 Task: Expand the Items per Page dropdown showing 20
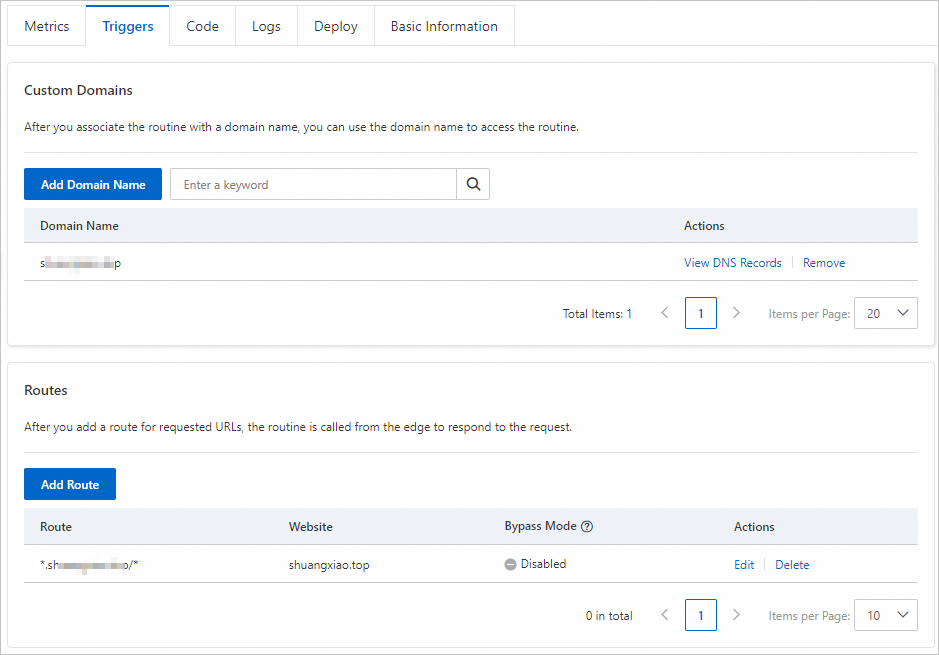point(885,313)
